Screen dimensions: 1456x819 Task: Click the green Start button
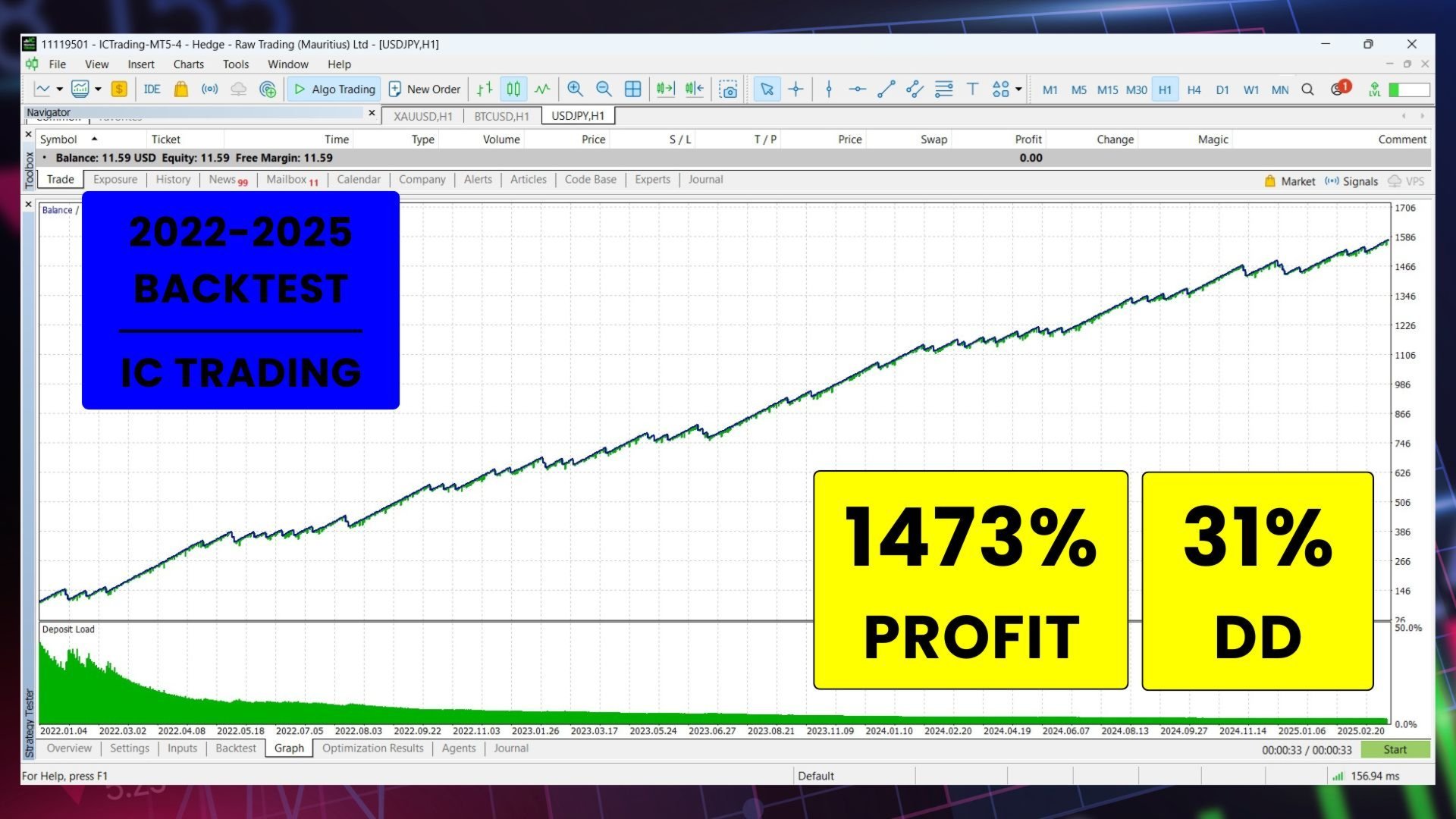point(1395,750)
